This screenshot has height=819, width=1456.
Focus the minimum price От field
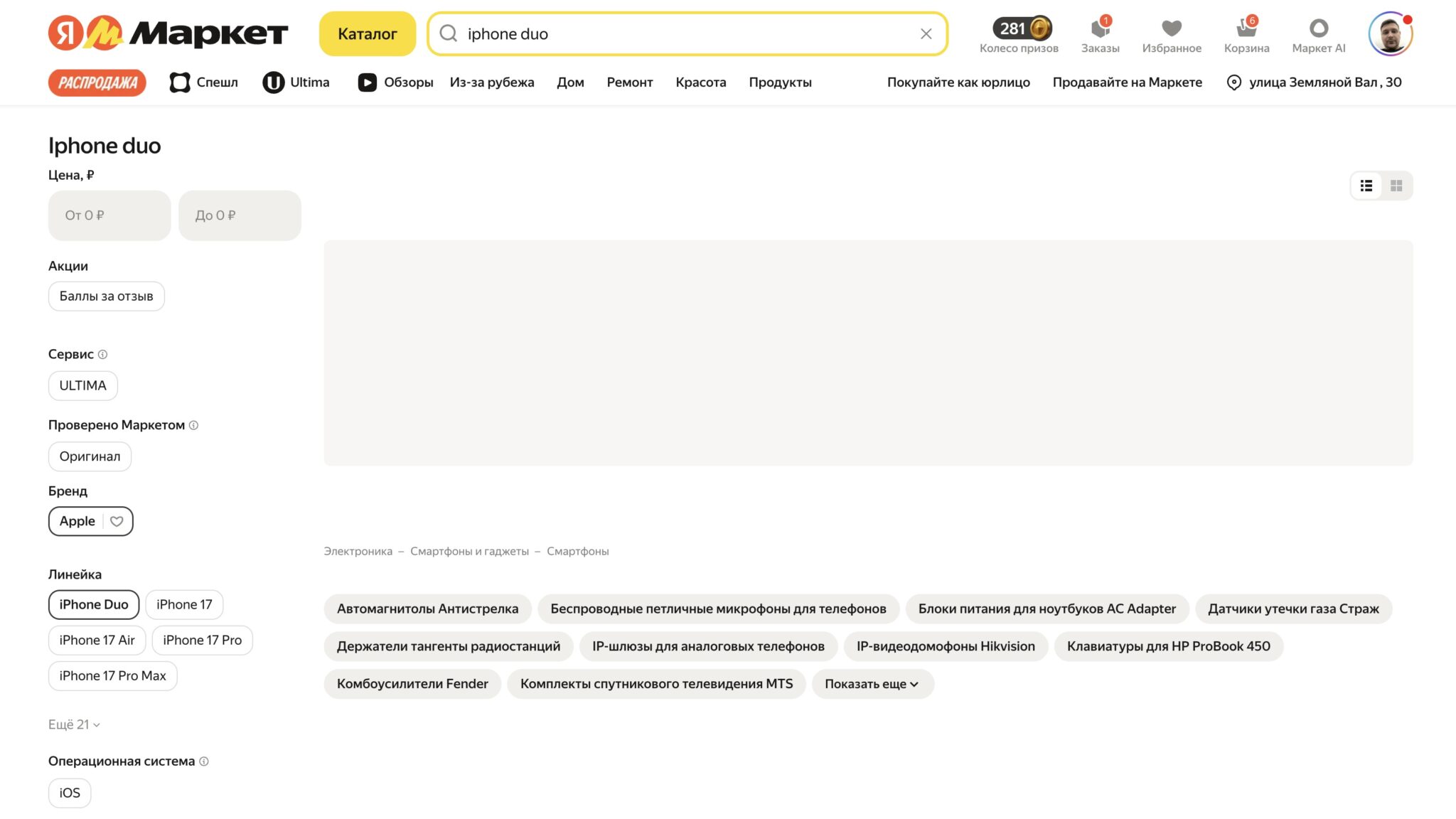(x=109, y=215)
